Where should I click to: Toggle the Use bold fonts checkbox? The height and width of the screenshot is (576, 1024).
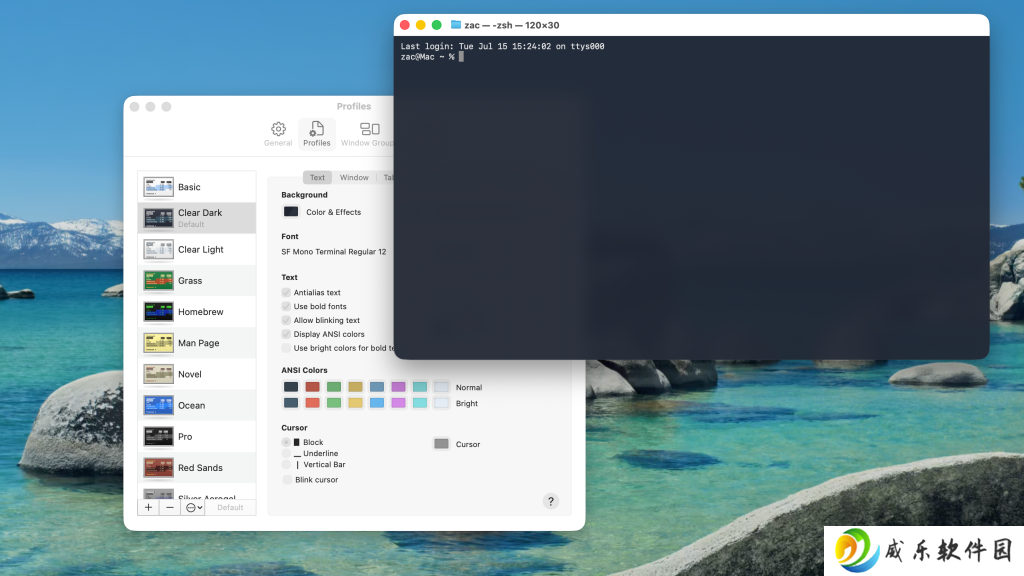pyautogui.click(x=286, y=306)
